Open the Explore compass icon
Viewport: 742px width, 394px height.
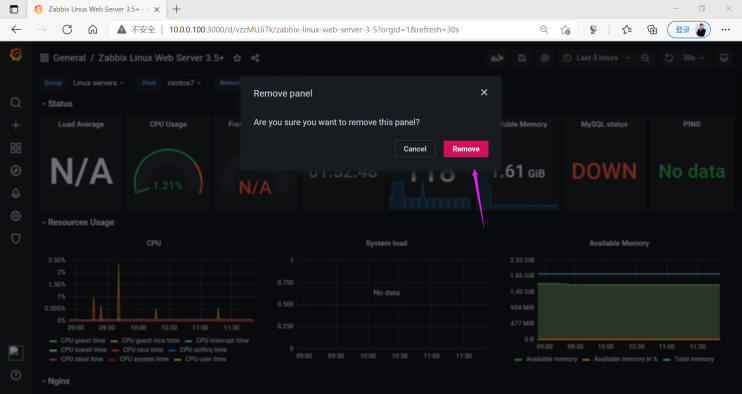point(16,171)
